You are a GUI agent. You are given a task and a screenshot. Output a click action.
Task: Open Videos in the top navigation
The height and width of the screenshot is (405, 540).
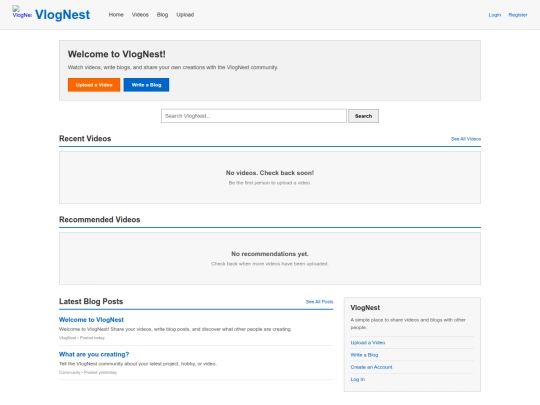pos(140,15)
